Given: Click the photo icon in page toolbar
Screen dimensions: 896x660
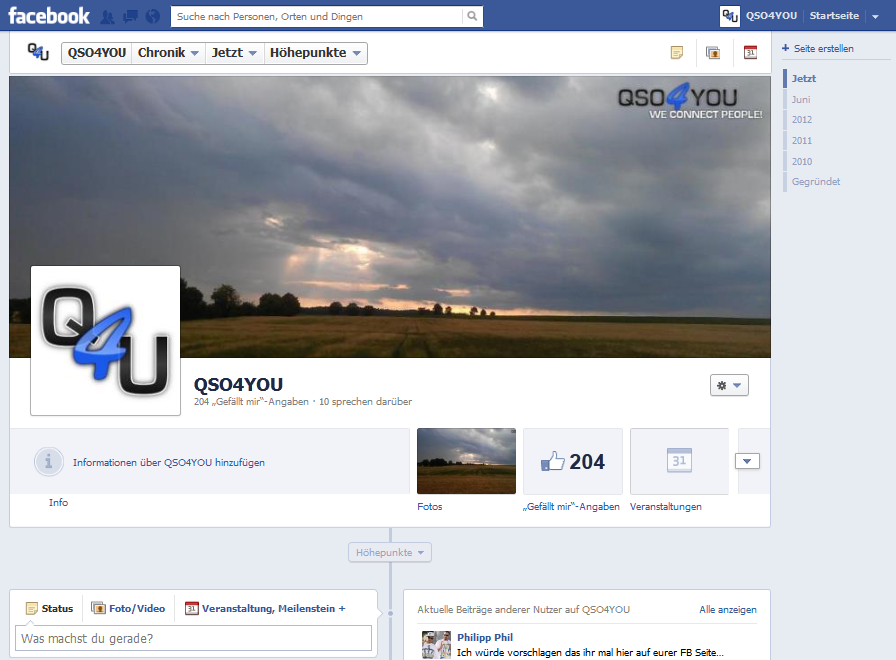Looking at the screenshot, I should coord(713,53).
